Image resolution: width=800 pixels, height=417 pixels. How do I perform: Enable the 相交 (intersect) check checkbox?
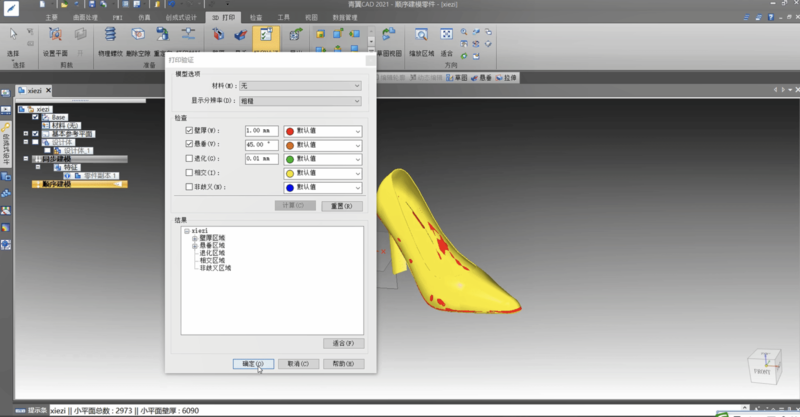[190, 172]
